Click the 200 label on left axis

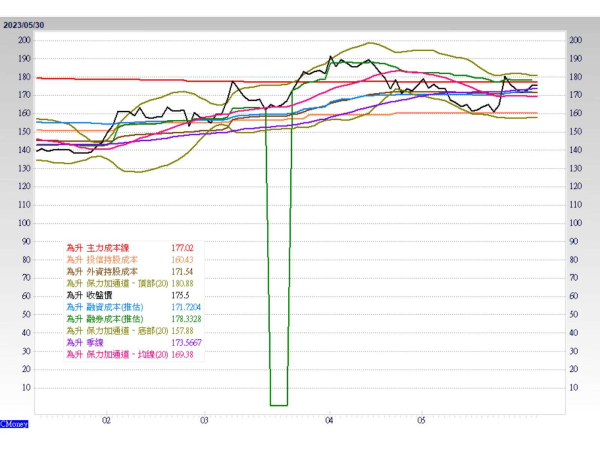[x=24, y=40]
